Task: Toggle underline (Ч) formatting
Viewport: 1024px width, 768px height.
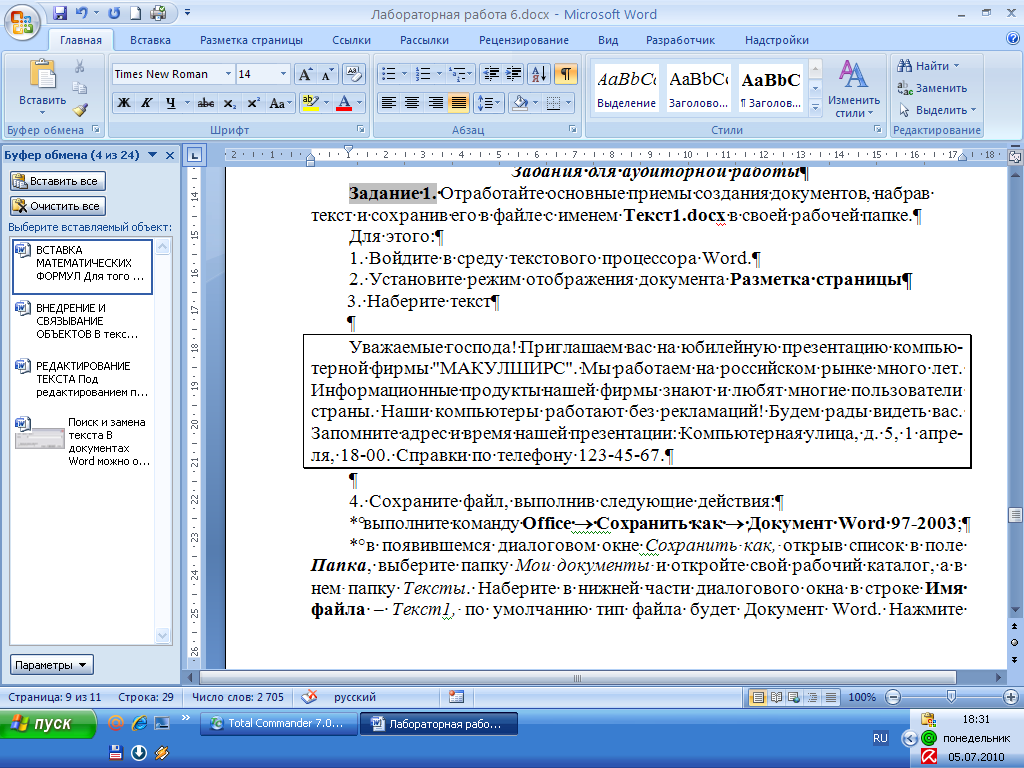Action: tap(170, 103)
